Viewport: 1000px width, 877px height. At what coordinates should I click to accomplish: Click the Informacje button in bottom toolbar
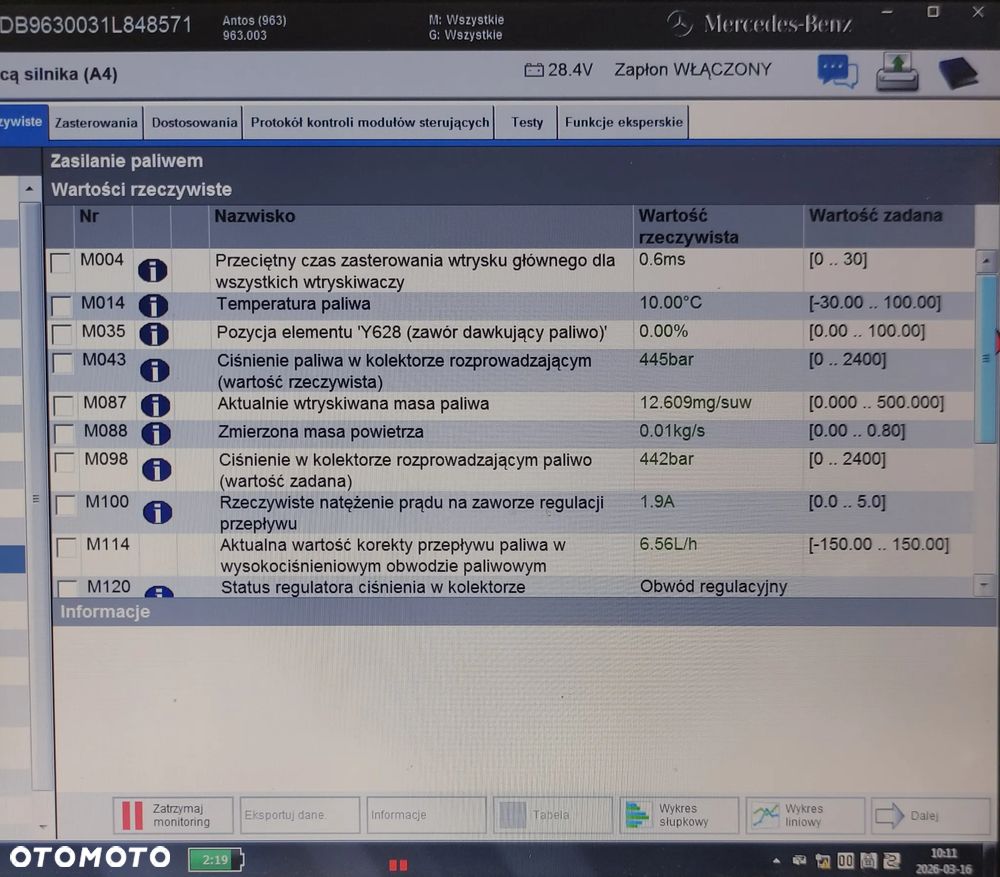click(x=426, y=815)
